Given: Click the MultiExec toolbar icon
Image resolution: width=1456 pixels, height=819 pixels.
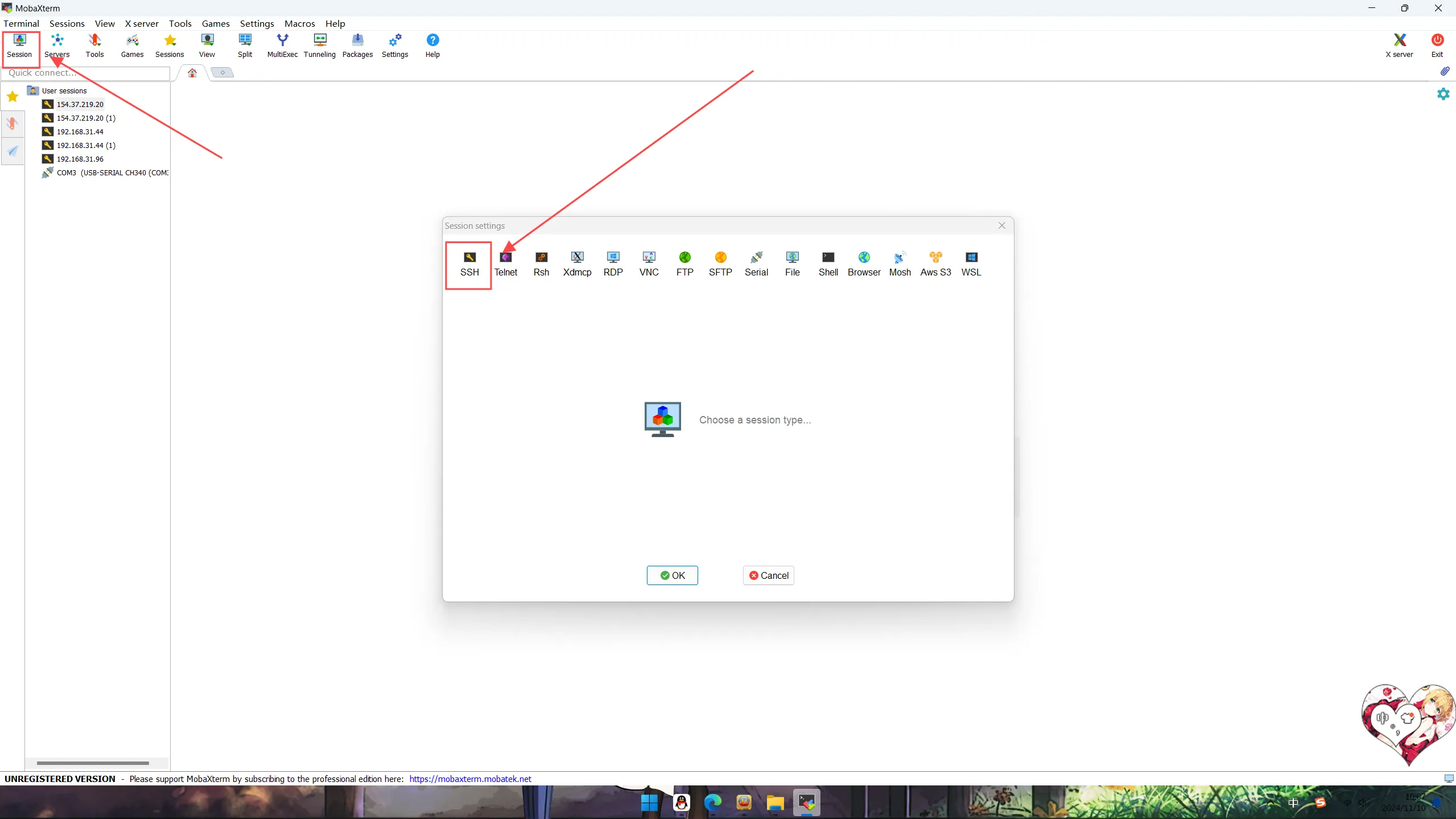Looking at the screenshot, I should click(282, 46).
